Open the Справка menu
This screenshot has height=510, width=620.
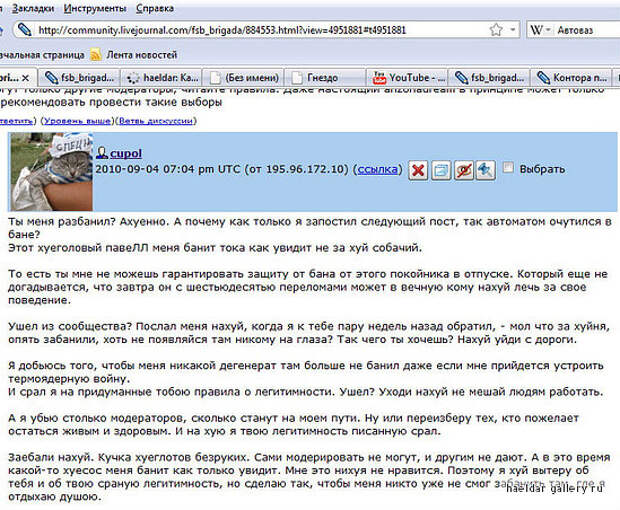click(x=155, y=8)
